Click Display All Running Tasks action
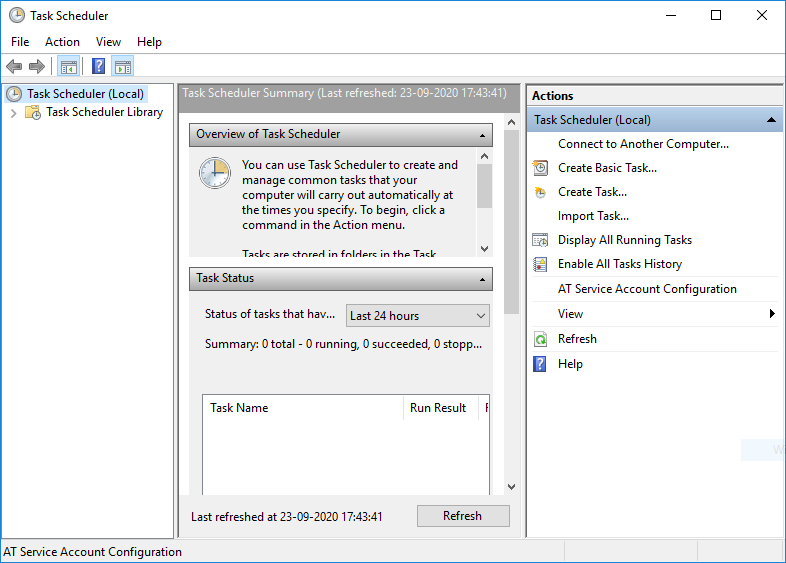The height and width of the screenshot is (563, 786). (x=625, y=240)
